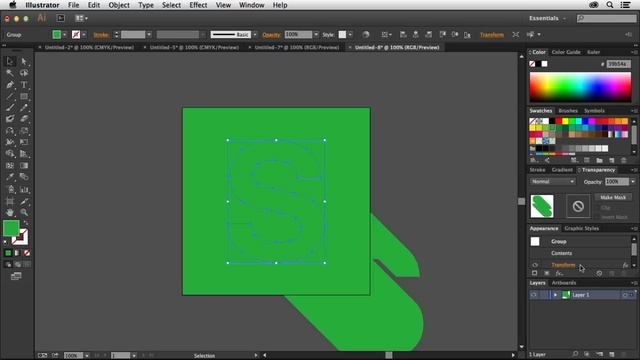Open stroke color dropdown in control bar
The image size is (640, 360).
pos(84,35)
